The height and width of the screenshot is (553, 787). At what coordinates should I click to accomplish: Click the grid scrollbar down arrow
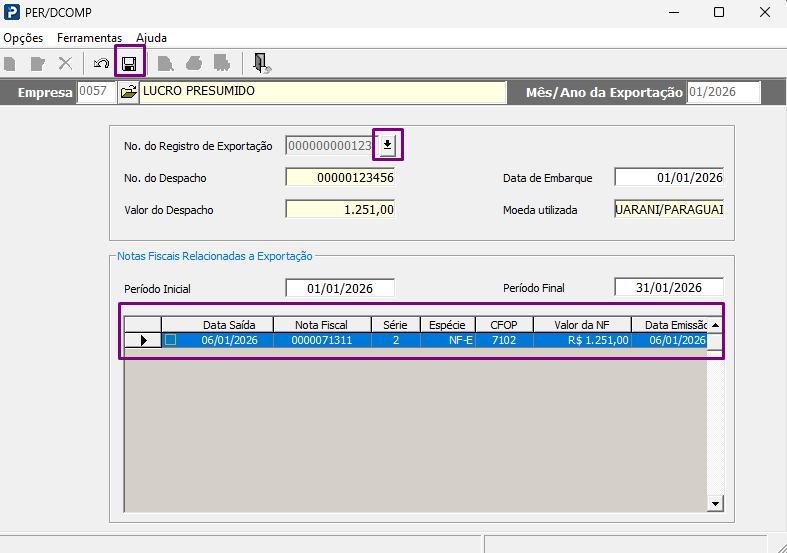coord(715,503)
